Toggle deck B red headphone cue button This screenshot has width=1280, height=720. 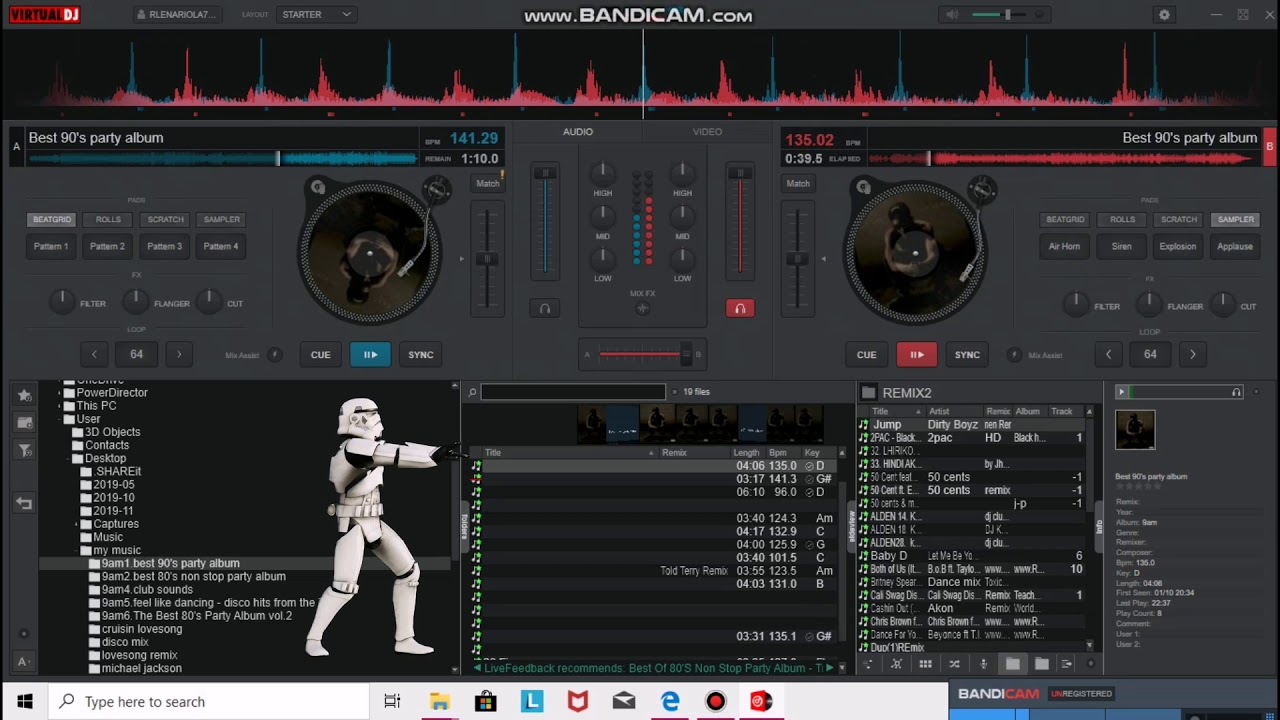point(740,309)
